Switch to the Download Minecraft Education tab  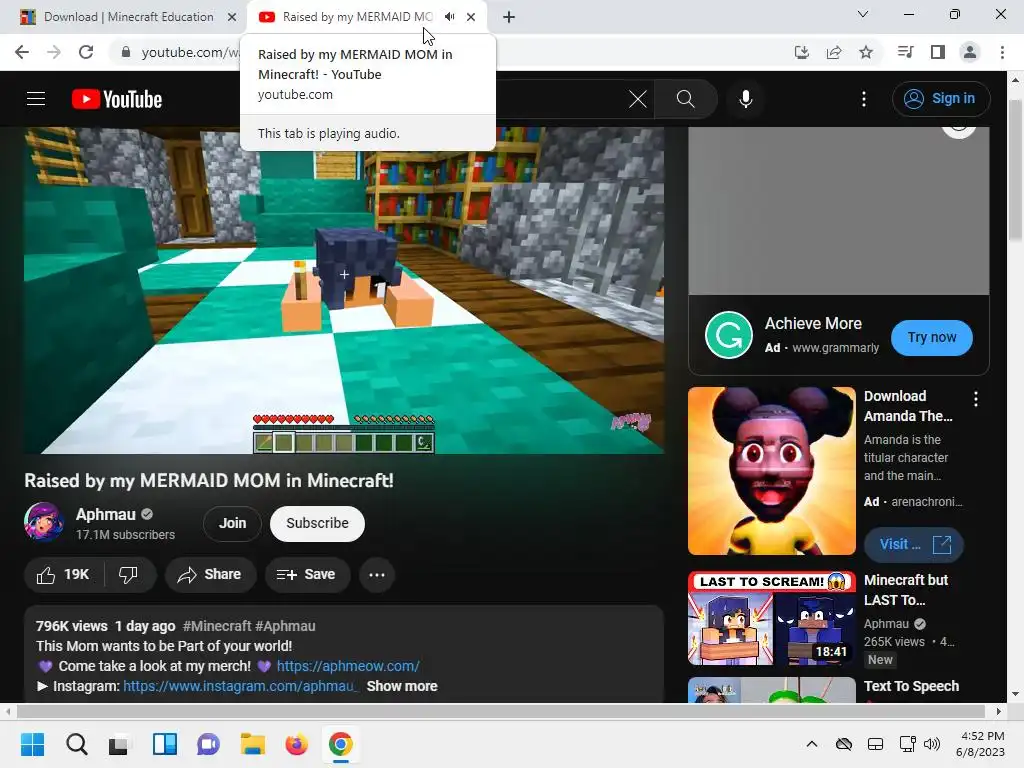coord(129,17)
